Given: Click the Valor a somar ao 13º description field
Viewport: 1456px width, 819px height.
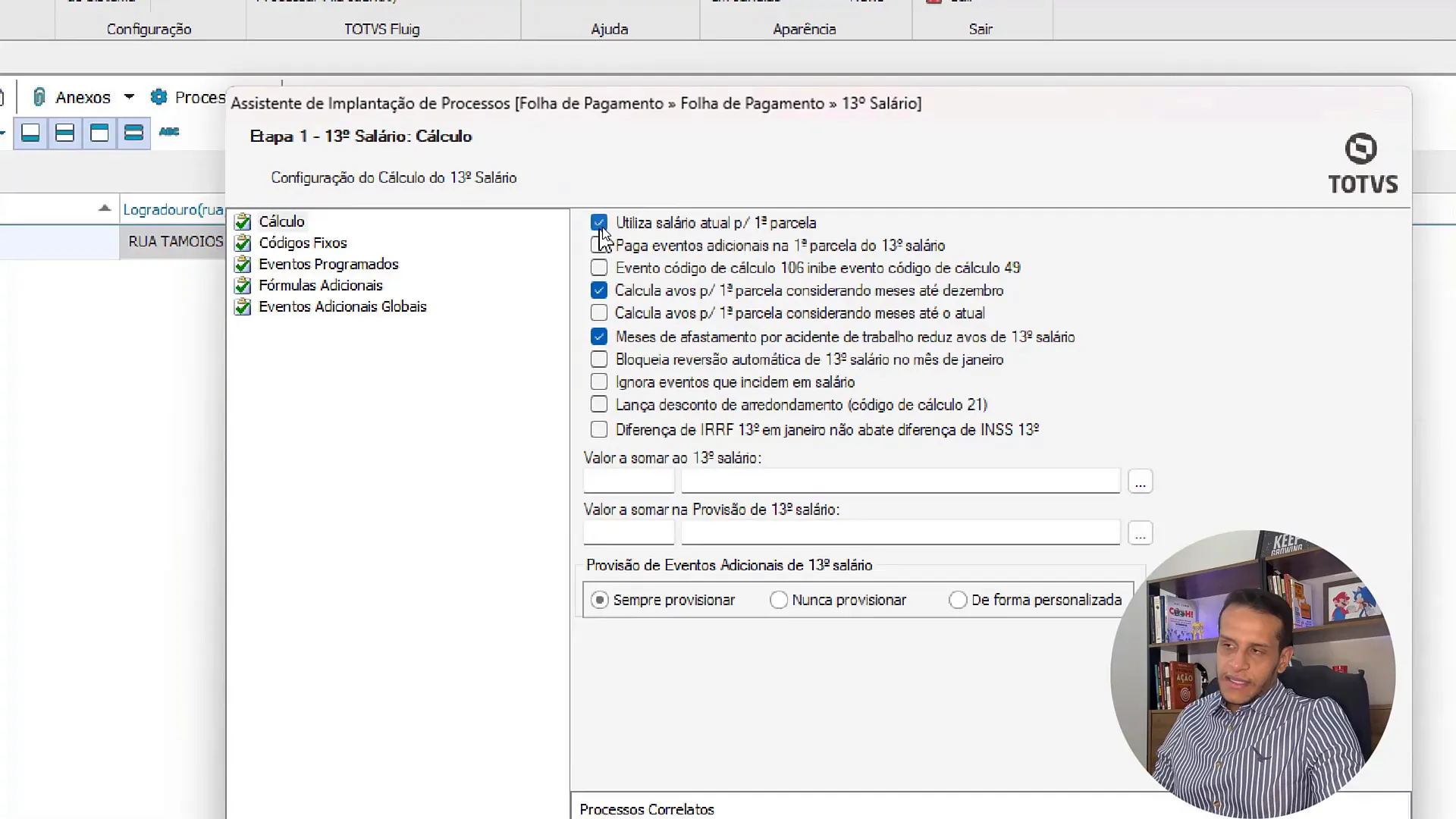Looking at the screenshot, I should point(900,481).
